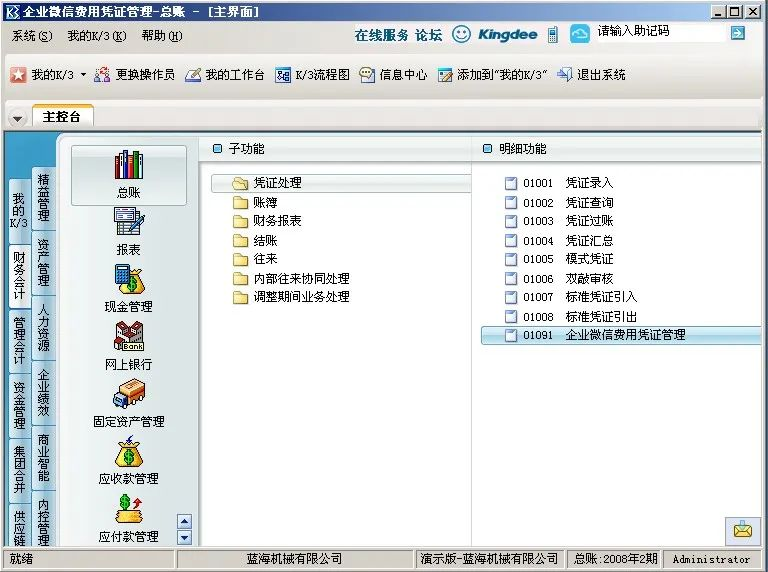Viewport: 768px width, 572px height.
Task: Open 我的工作台 from the toolbar
Action: pyautogui.click(x=224, y=75)
